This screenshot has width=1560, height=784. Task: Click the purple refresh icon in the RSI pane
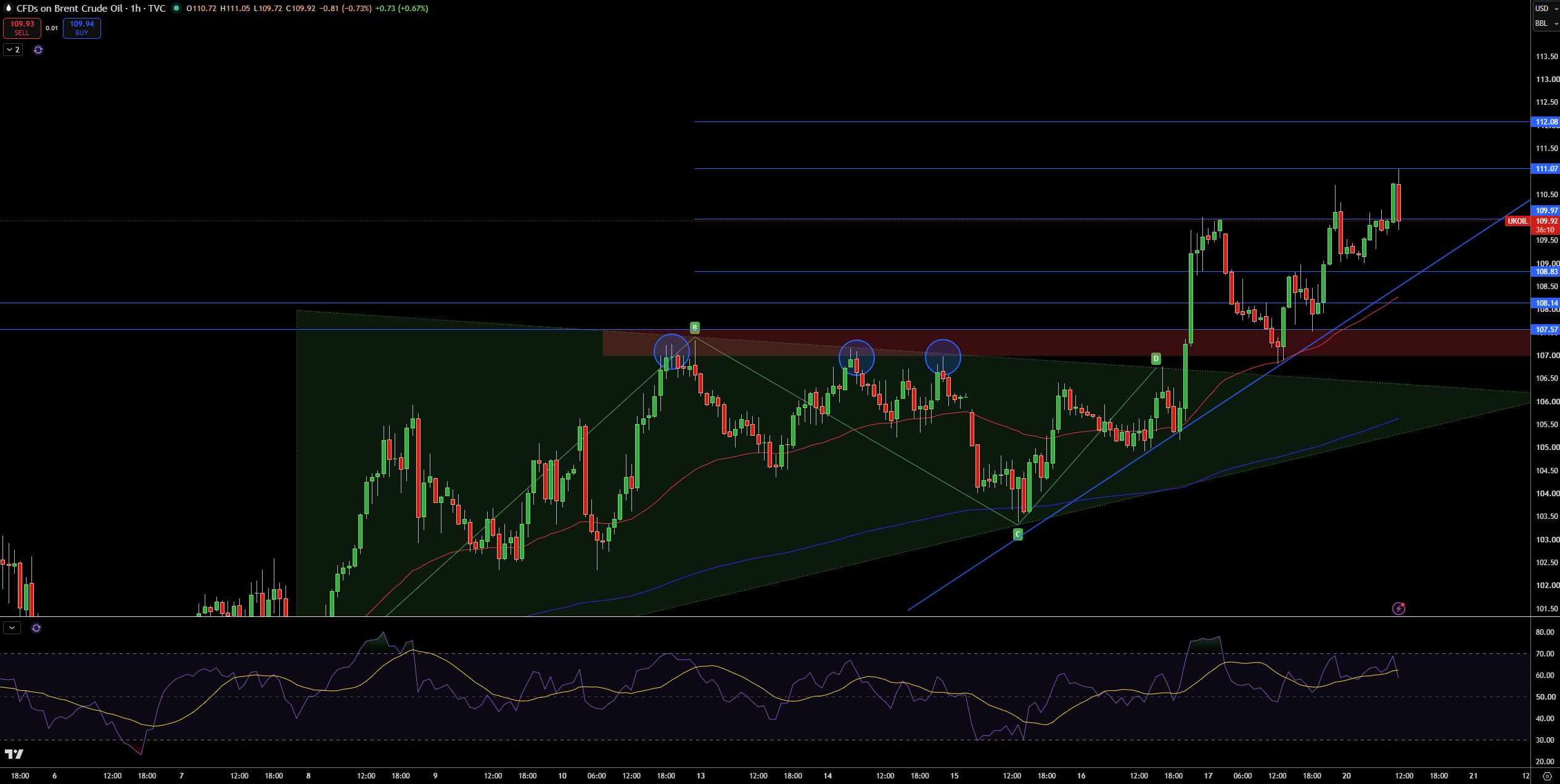point(36,628)
